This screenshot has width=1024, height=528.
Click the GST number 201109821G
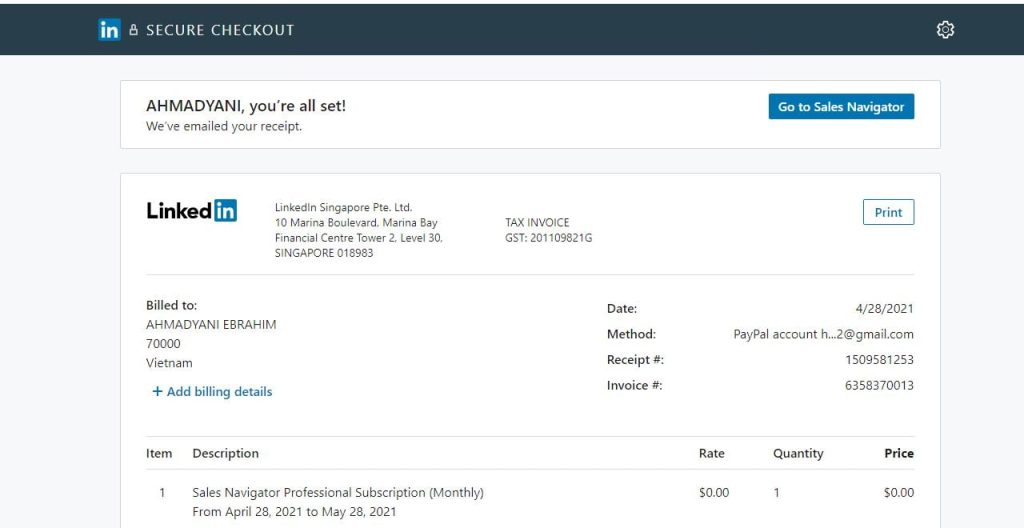549,238
